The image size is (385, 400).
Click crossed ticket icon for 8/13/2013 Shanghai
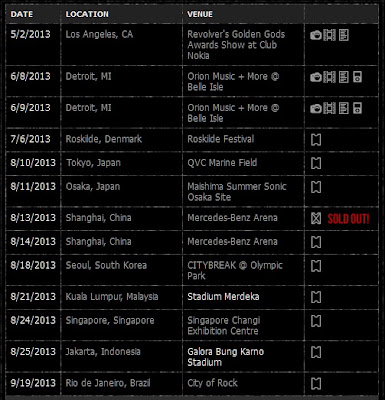click(316, 218)
